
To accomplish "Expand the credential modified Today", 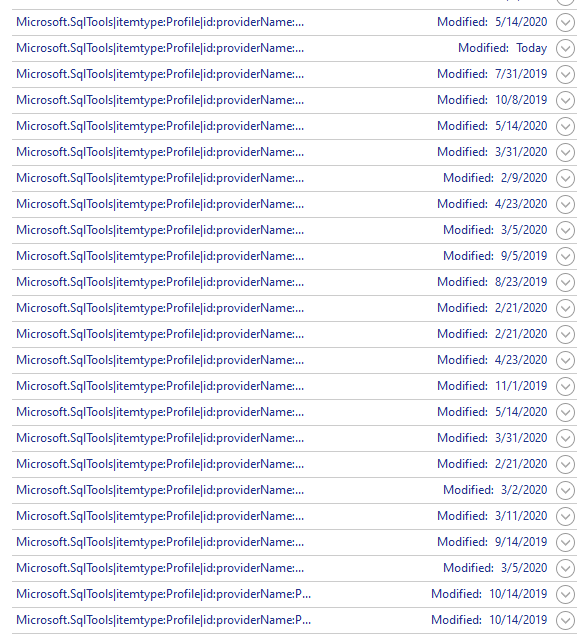I will coord(565,48).
